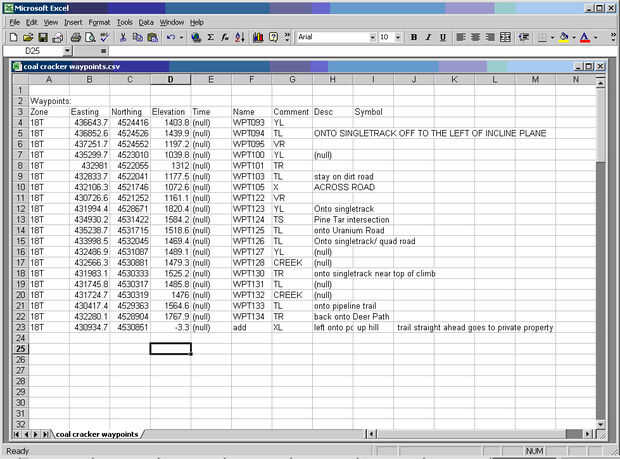Image resolution: width=620 pixels, height=459 pixels.
Task: Toggle Bold formatting
Action: click(414, 37)
